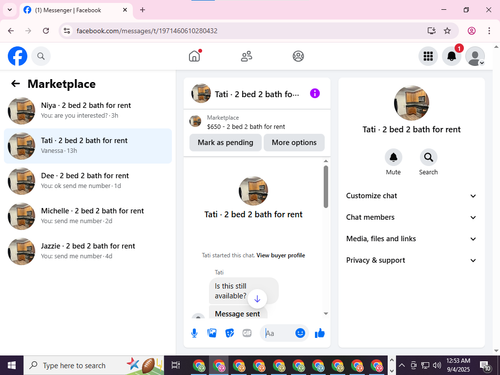Image resolution: width=500 pixels, height=375 pixels.
Task: Expand the Customize chat section
Action: 411,196
